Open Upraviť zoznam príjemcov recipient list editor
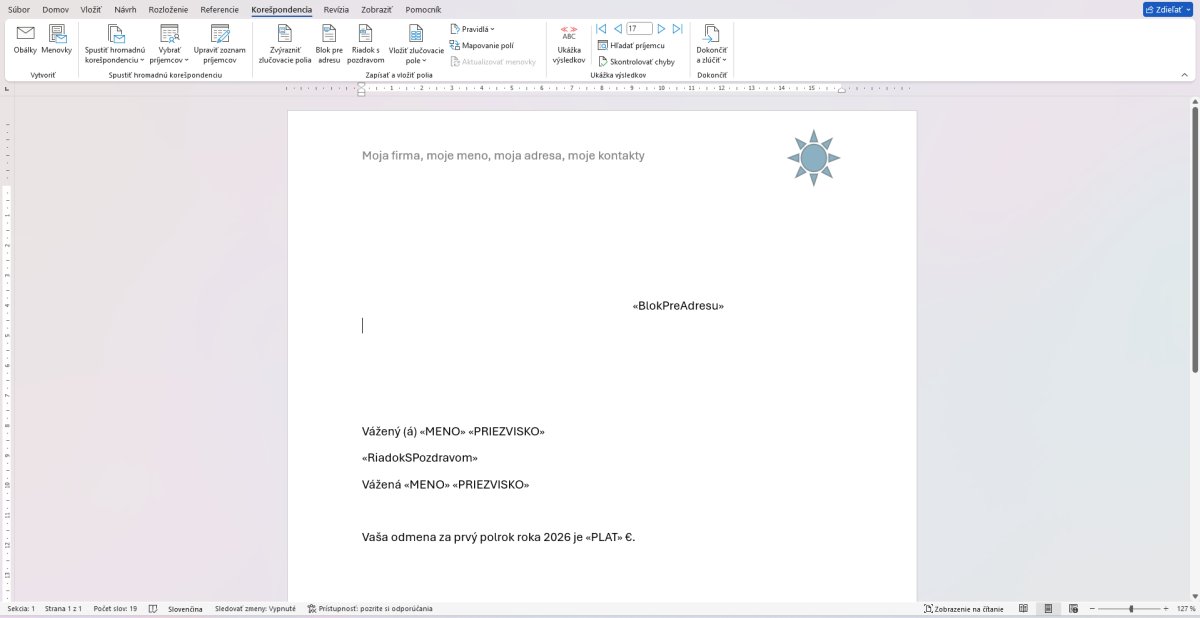The width and height of the screenshot is (1200, 618). (x=220, y=45)
